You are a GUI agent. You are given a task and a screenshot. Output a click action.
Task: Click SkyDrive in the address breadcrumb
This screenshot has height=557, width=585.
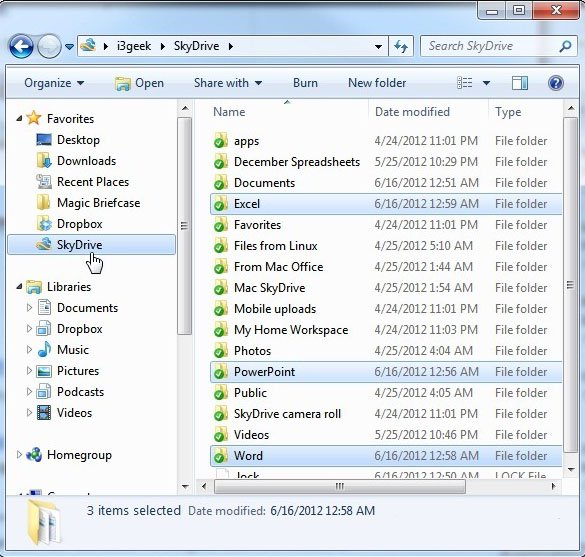point(196,46)
